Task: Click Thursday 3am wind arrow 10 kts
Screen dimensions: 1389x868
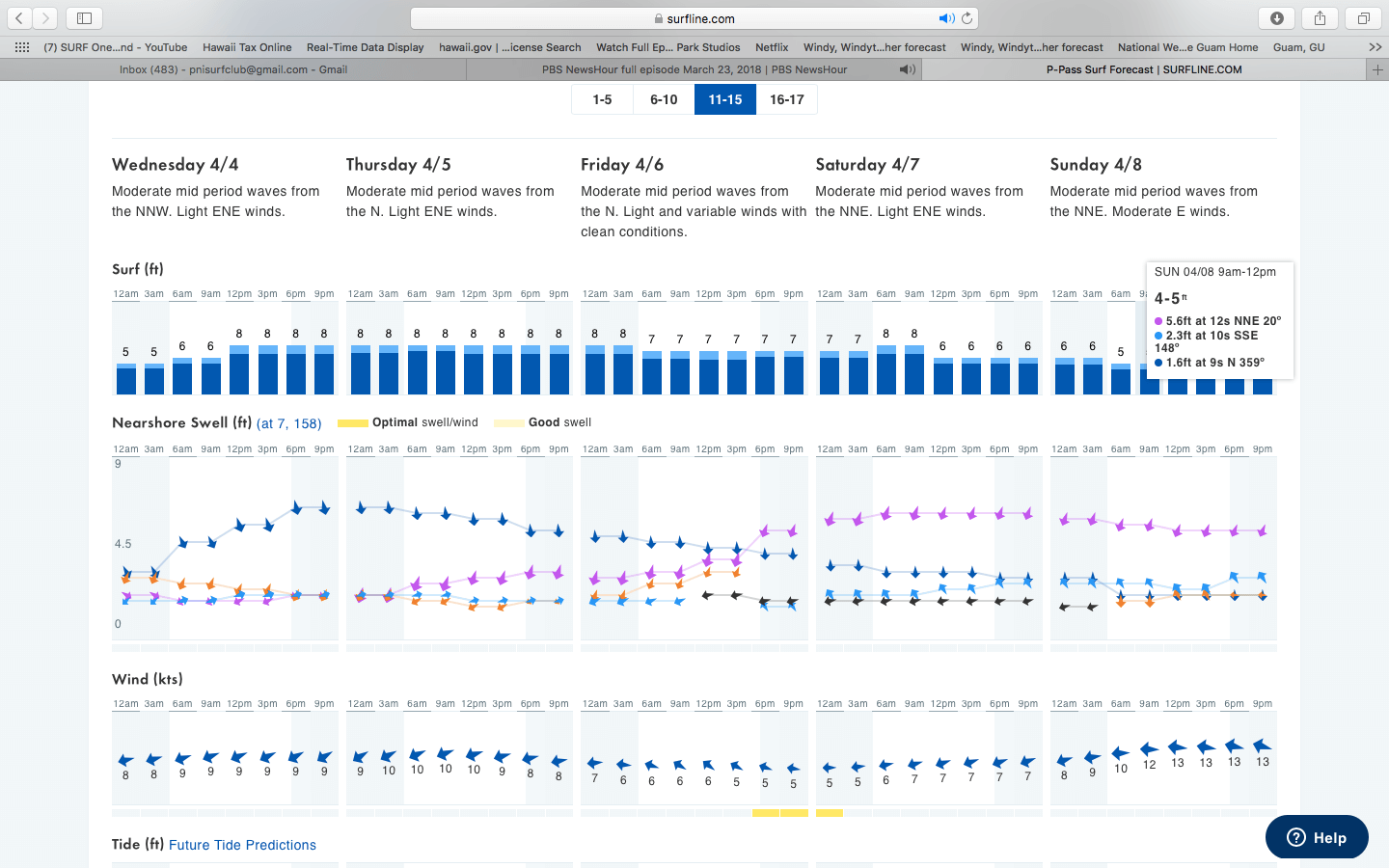Action: (x=388, y=756)
